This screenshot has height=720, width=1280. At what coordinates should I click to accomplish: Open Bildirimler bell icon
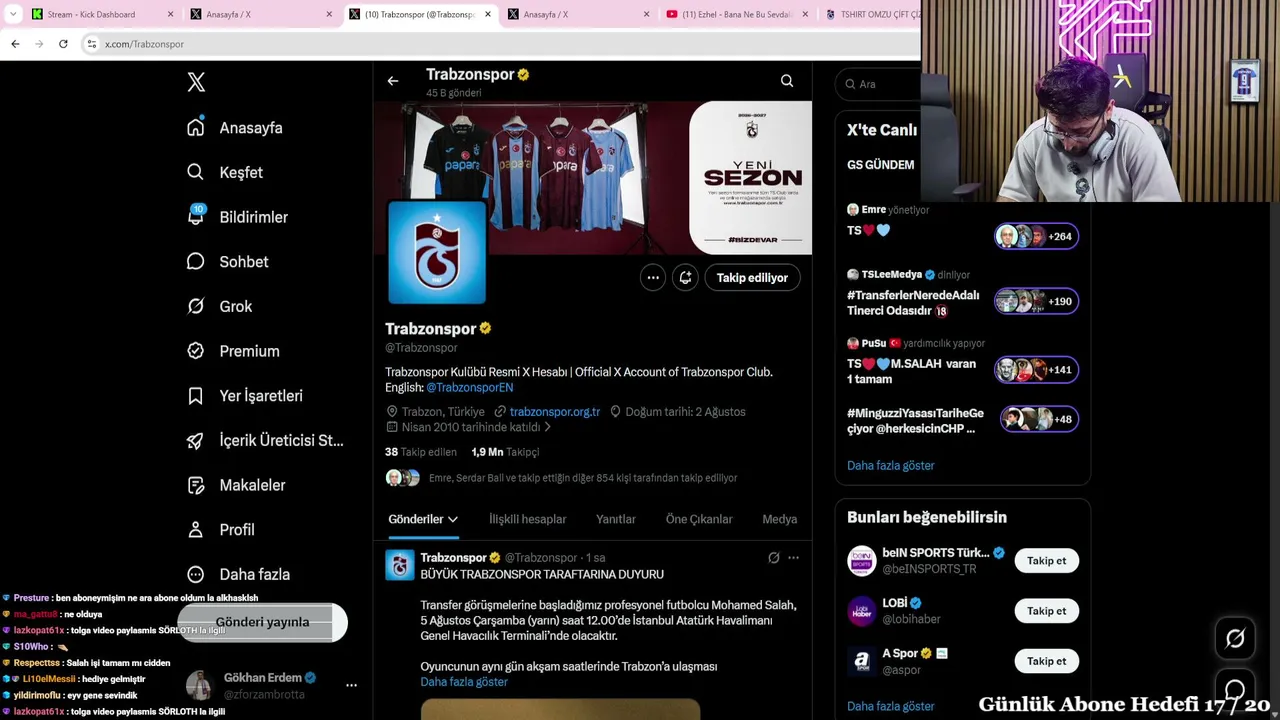point(196,216)
